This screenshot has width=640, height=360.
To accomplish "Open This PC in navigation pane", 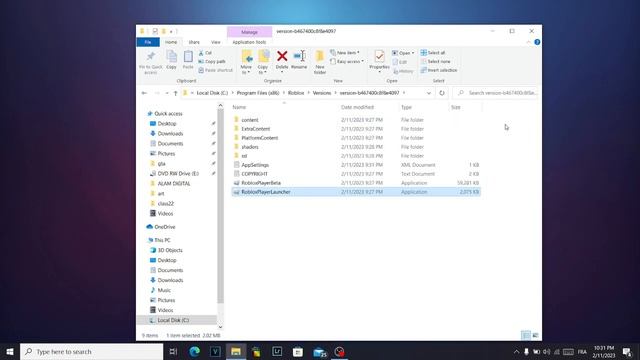I will coord(162,240).
